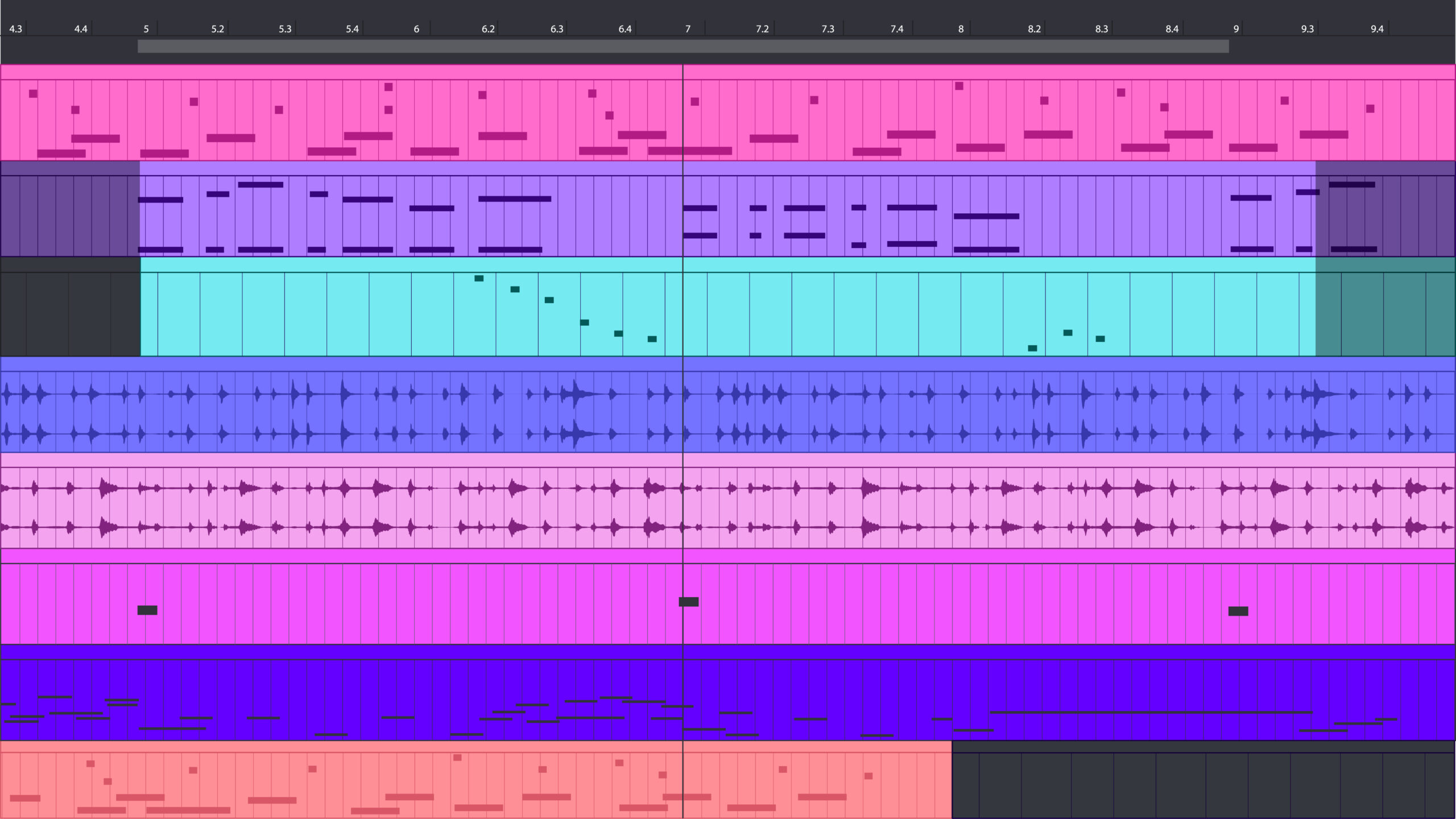1456x819 pixels.
Task: Click the dimmed purple region before bar 5
Action: click(x=68, y=210)
